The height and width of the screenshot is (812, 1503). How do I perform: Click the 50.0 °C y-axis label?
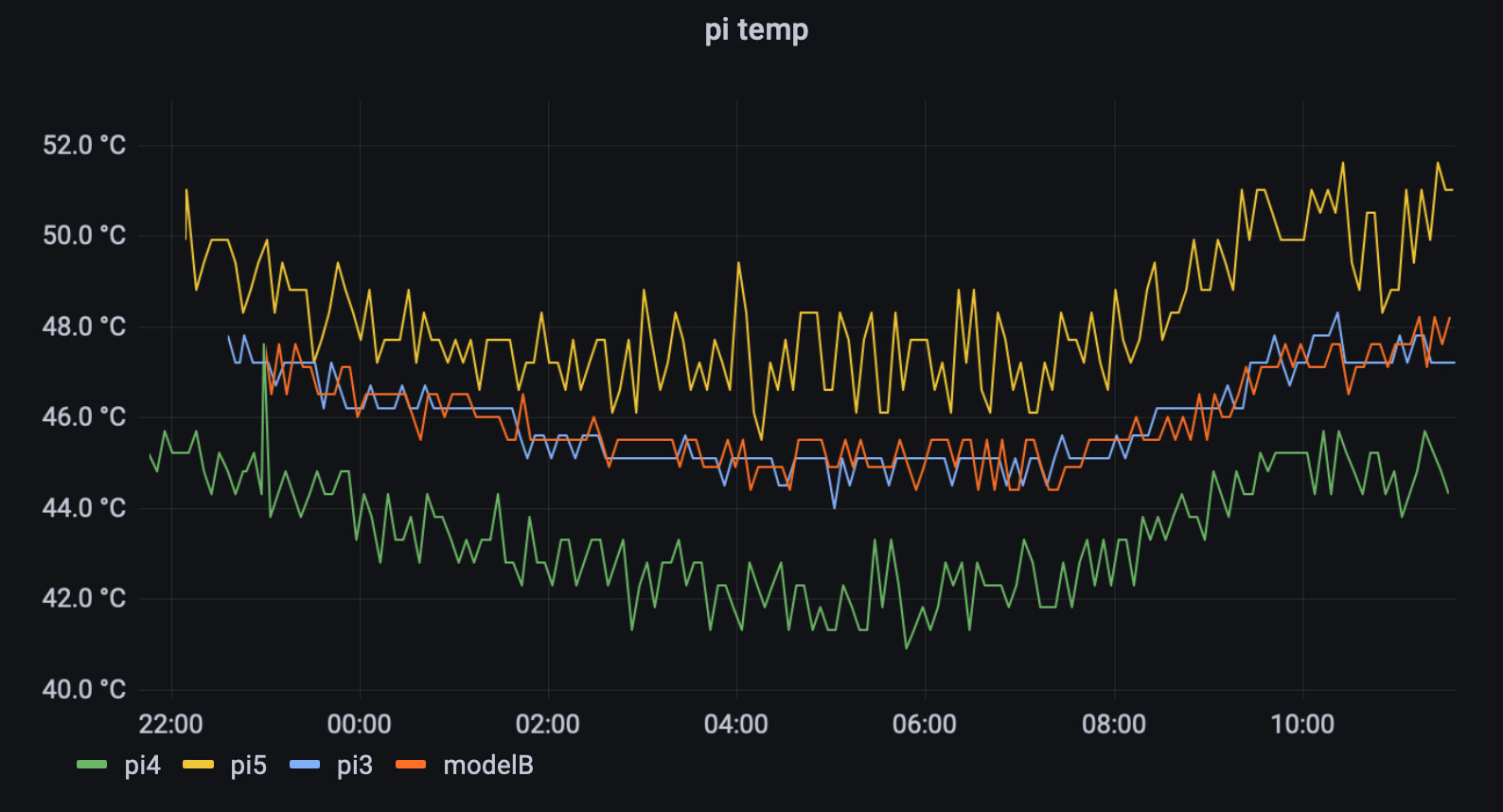(x=84, y=236)
